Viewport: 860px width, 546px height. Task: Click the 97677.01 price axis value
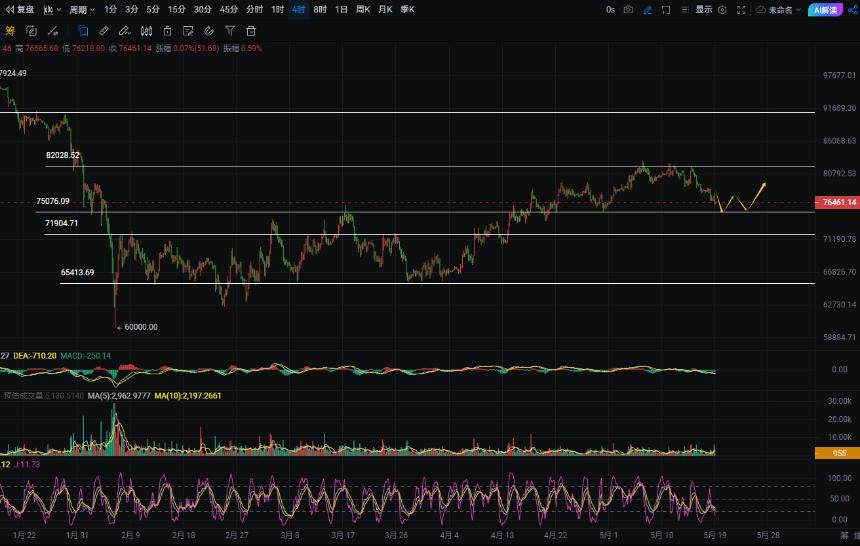[839, 75]
